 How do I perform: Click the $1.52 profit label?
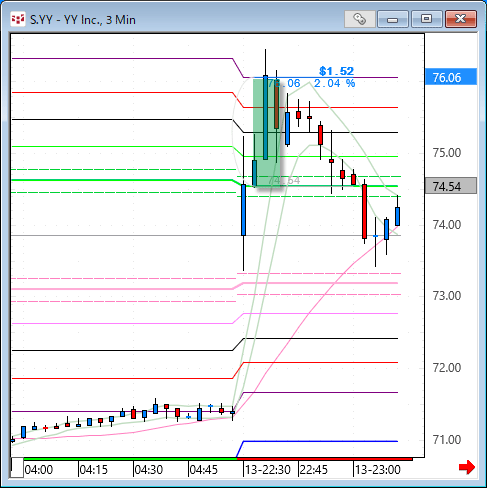pyautogui.click(x=336, y=71)
